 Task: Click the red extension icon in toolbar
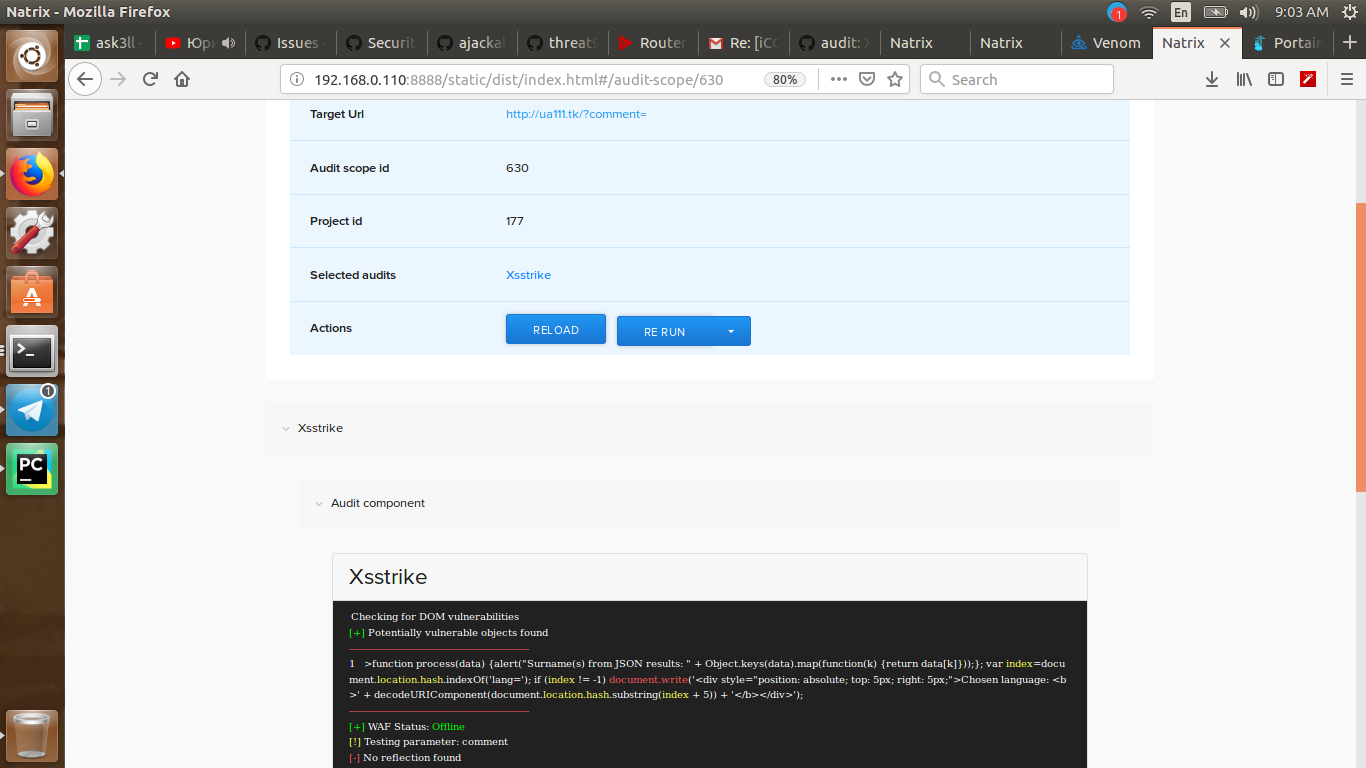tap(1308, 79)
